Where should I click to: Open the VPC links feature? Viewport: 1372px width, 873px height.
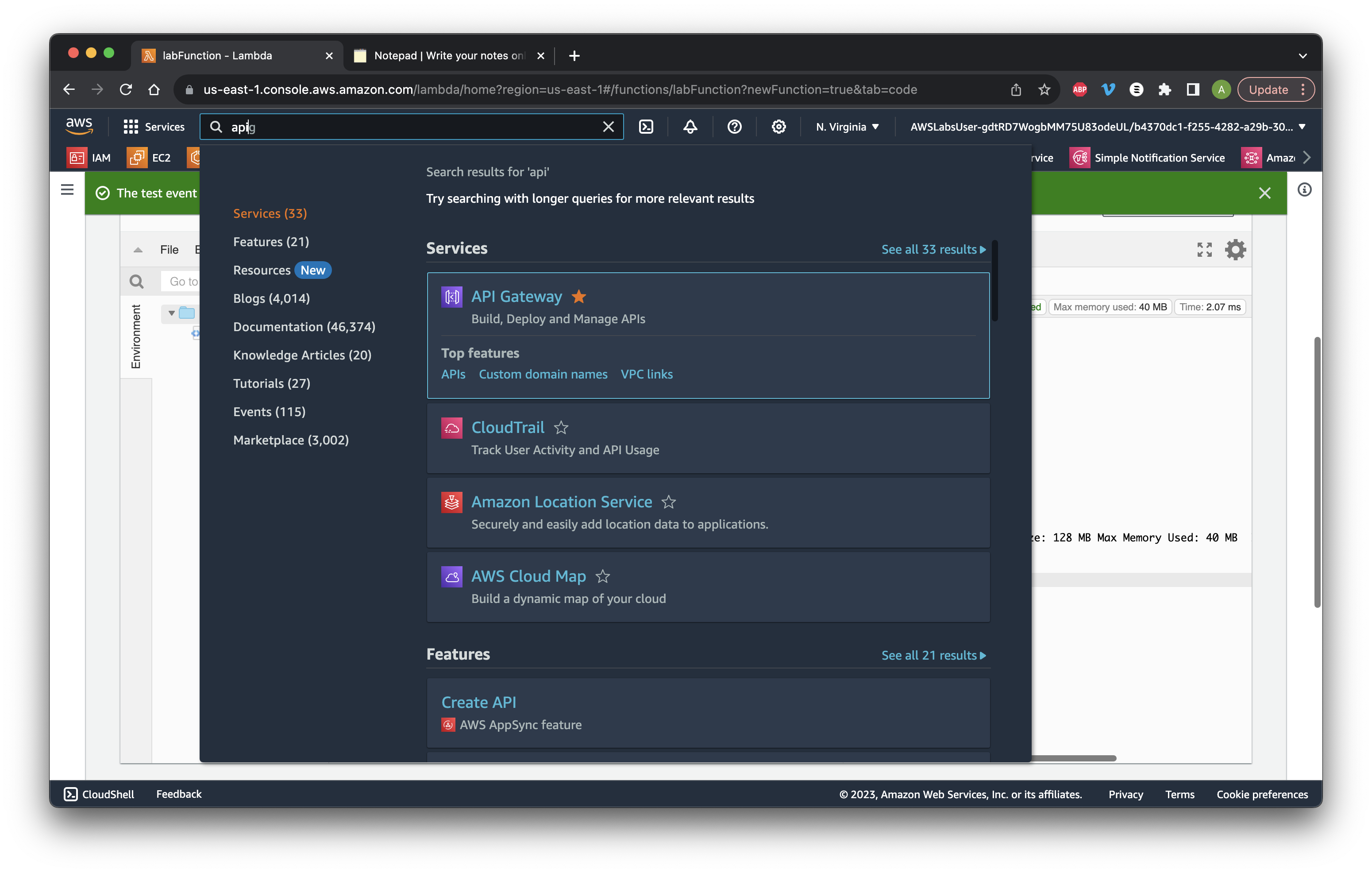pyautogui.click(x=647, y=374)
